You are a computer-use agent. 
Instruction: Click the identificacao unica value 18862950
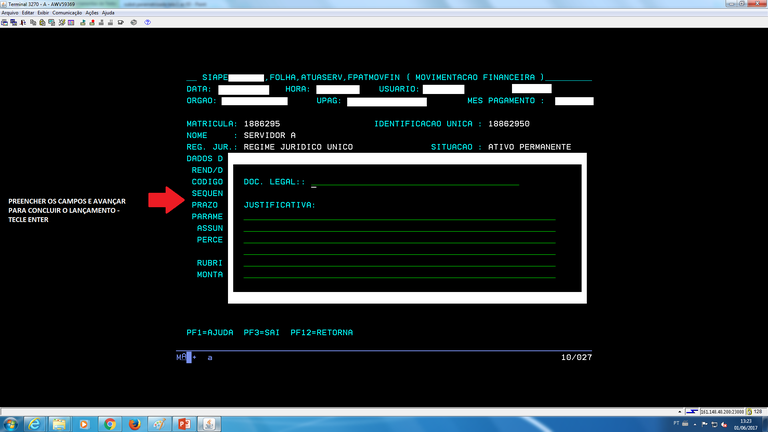tap(508, 124)
